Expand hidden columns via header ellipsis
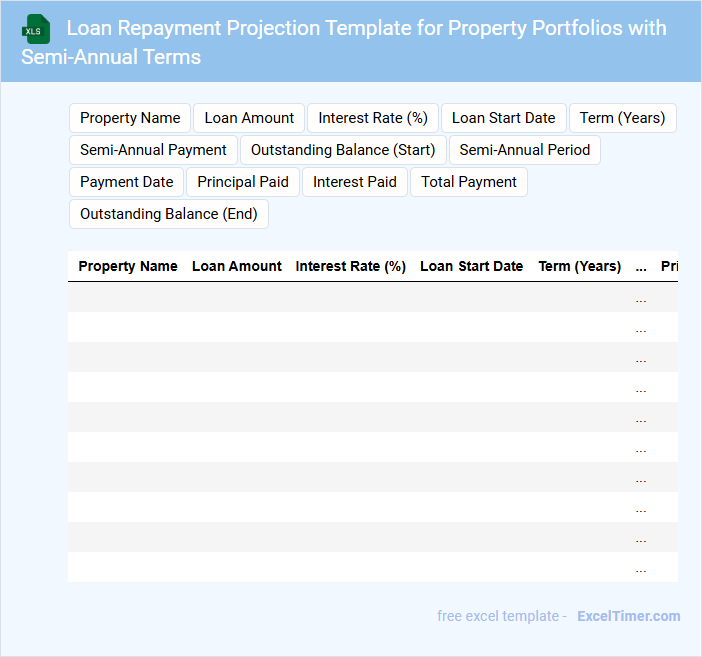Viewport: 702px width, 657px height. click(x=641, y=266)
